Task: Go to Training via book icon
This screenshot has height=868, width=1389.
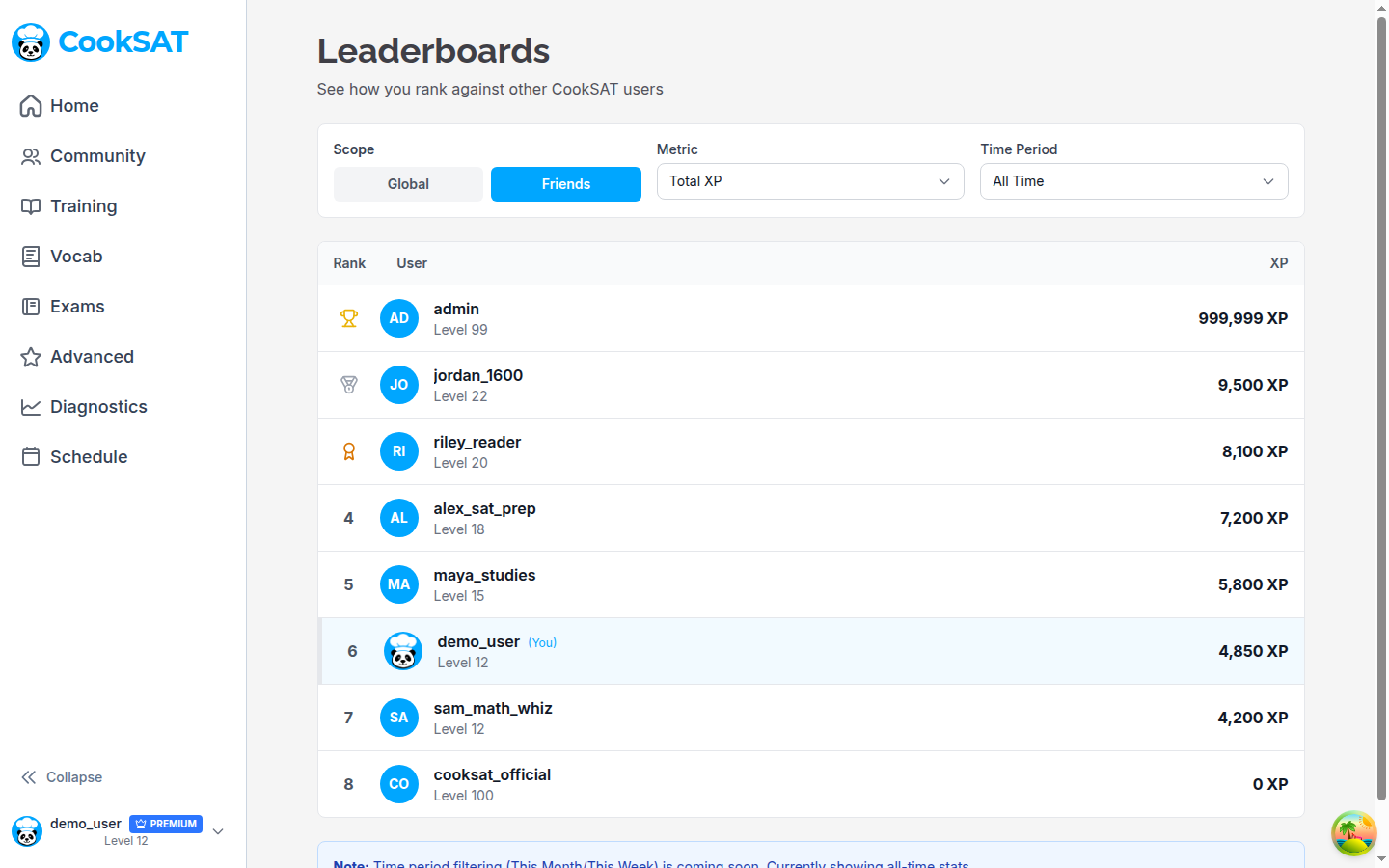Action: (31, 206)
